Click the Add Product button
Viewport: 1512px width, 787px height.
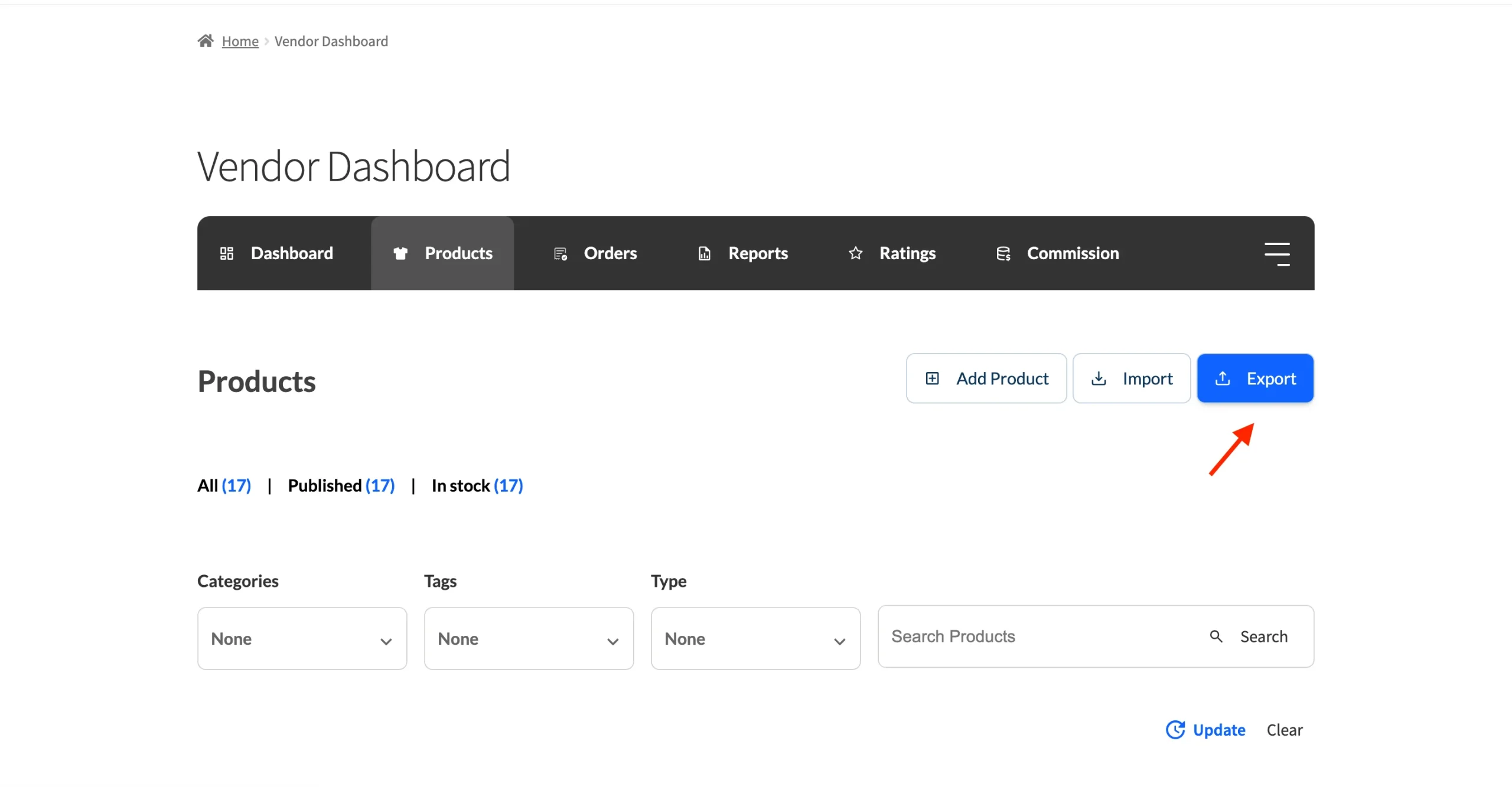click(x=986, y=378)
